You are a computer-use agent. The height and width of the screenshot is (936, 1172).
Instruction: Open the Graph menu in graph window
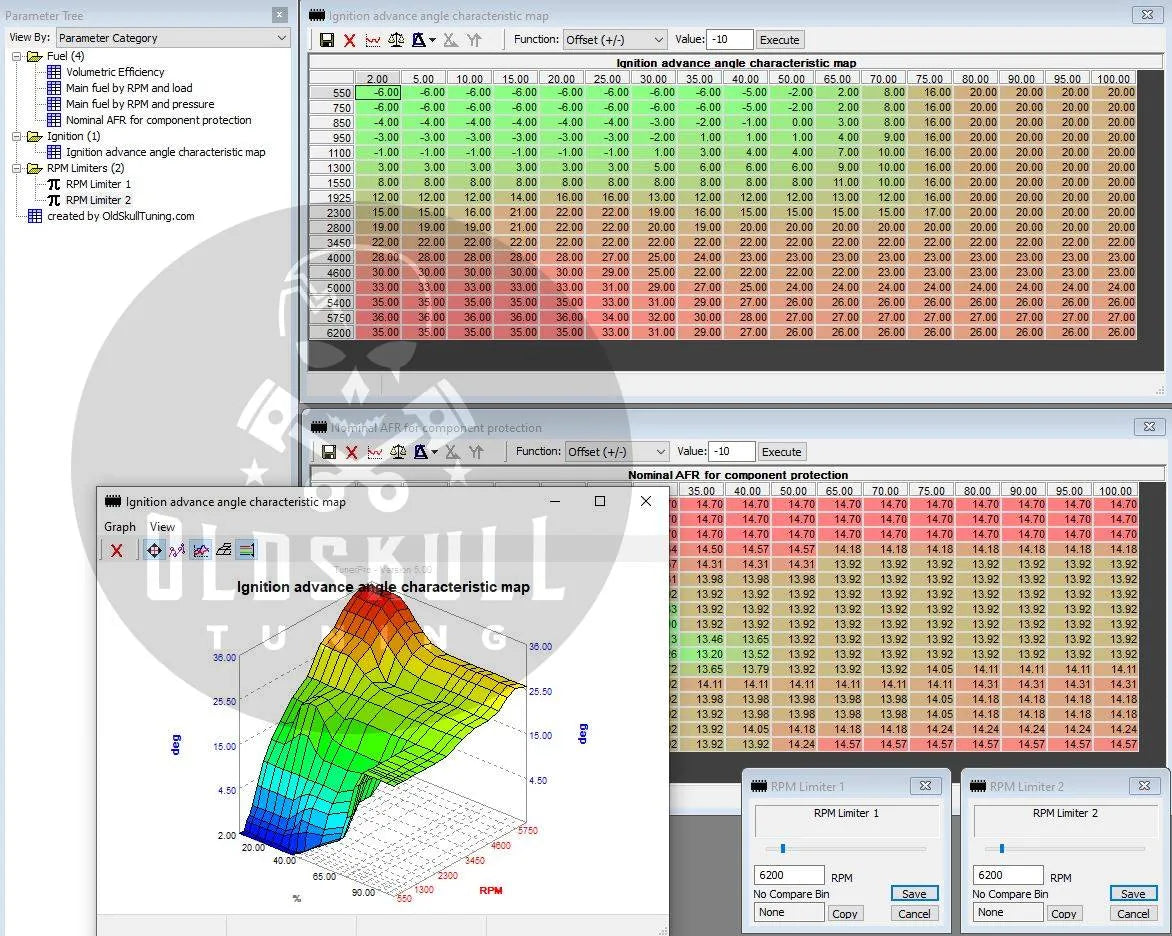click(x=120, y=526)
